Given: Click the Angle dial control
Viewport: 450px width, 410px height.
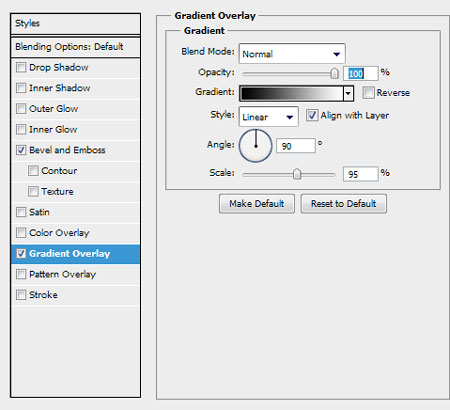Looking at the screenshot, I should coord(256,146).
